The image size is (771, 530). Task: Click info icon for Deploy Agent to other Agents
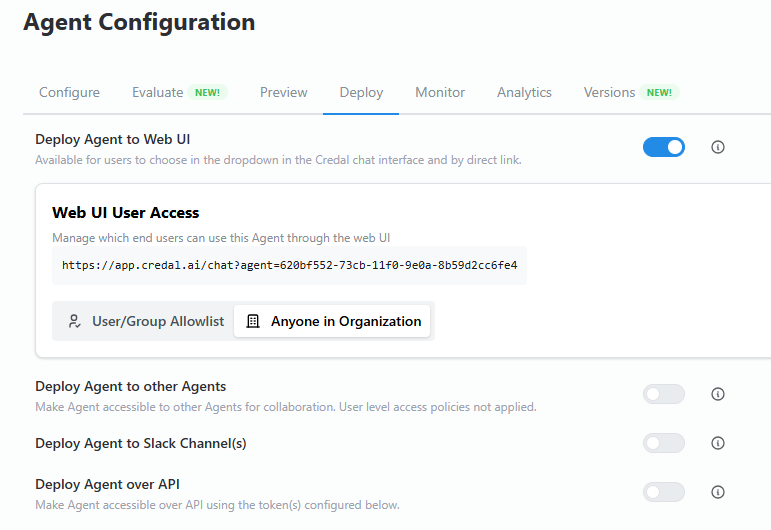pos(717,394)
